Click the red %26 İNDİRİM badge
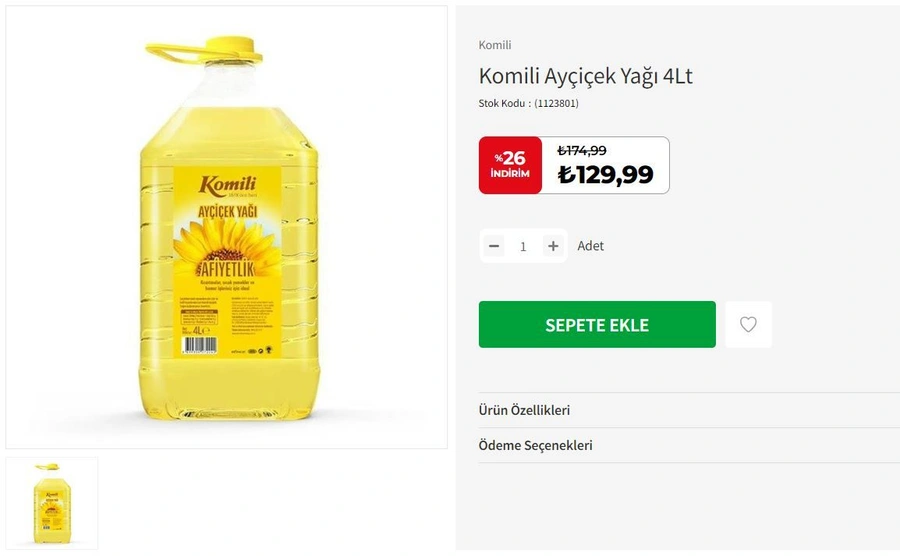The image size is (900, 556). (510, 165)
